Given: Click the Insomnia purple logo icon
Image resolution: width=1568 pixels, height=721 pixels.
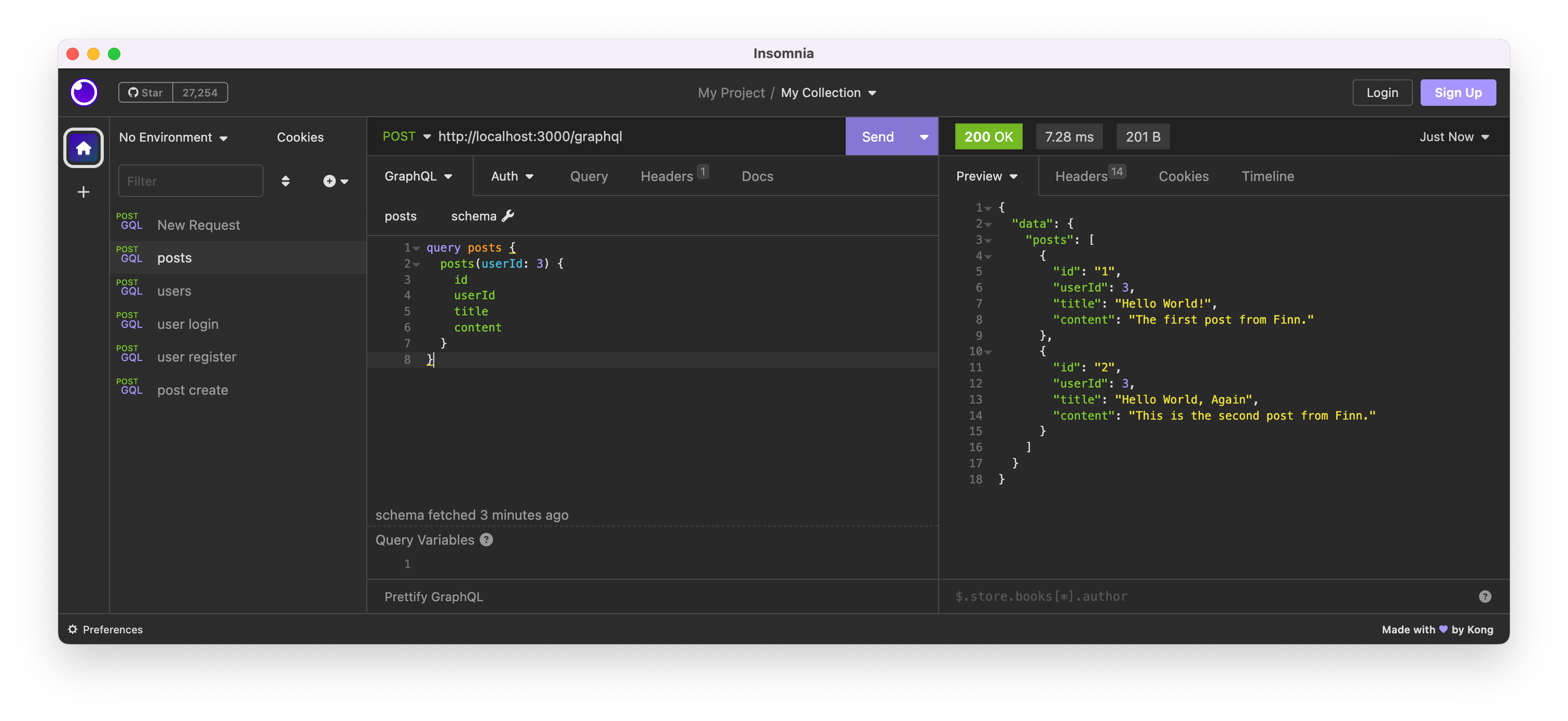Looking at the screenshot, I should click(84, 92).
